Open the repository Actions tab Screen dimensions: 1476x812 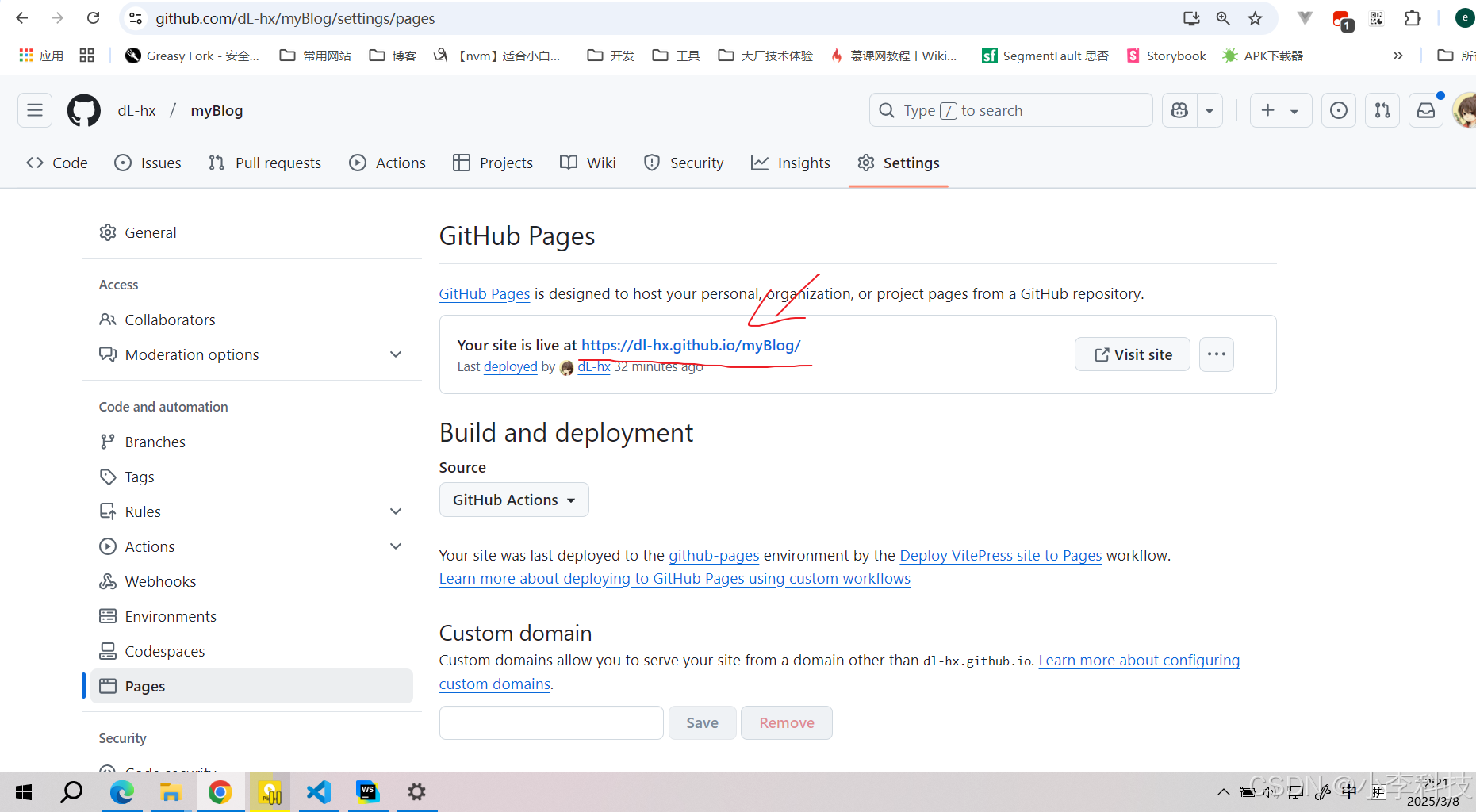coord(388,163)
